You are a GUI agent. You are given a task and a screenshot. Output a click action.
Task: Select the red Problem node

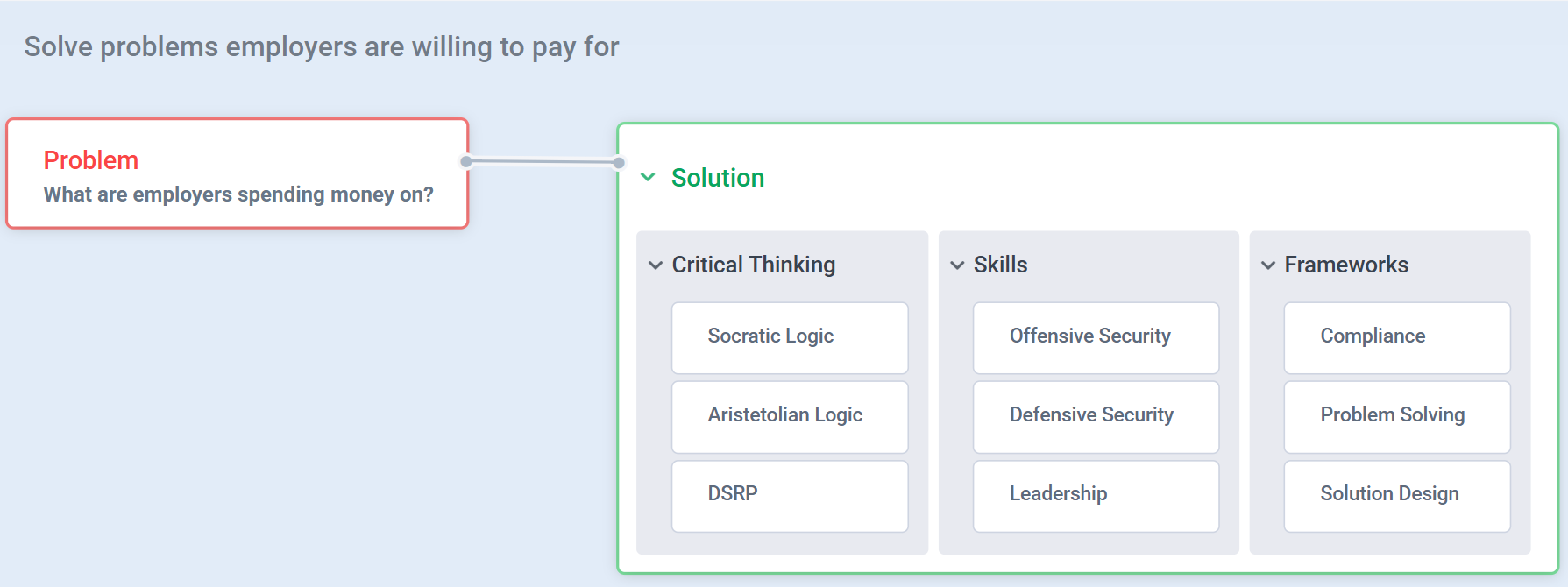click(238, 173)
